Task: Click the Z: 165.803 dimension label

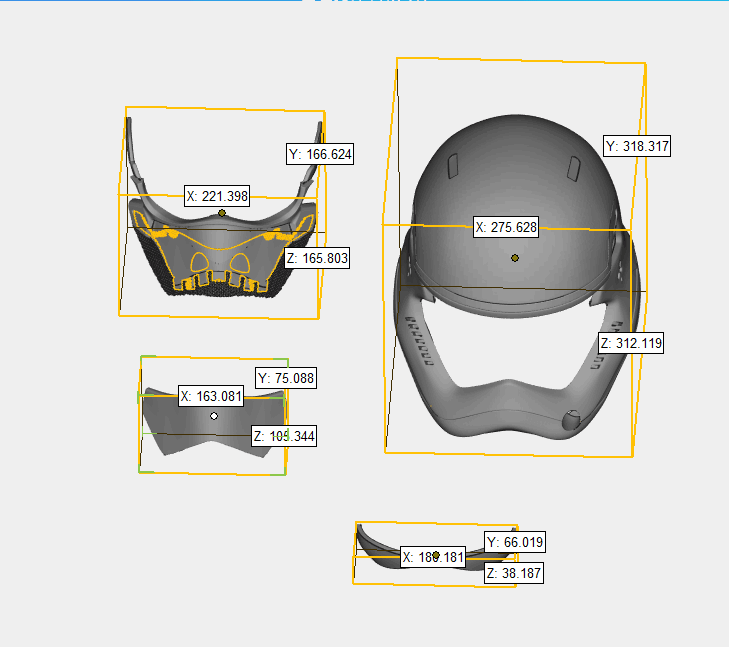Action: coord(317,258)
